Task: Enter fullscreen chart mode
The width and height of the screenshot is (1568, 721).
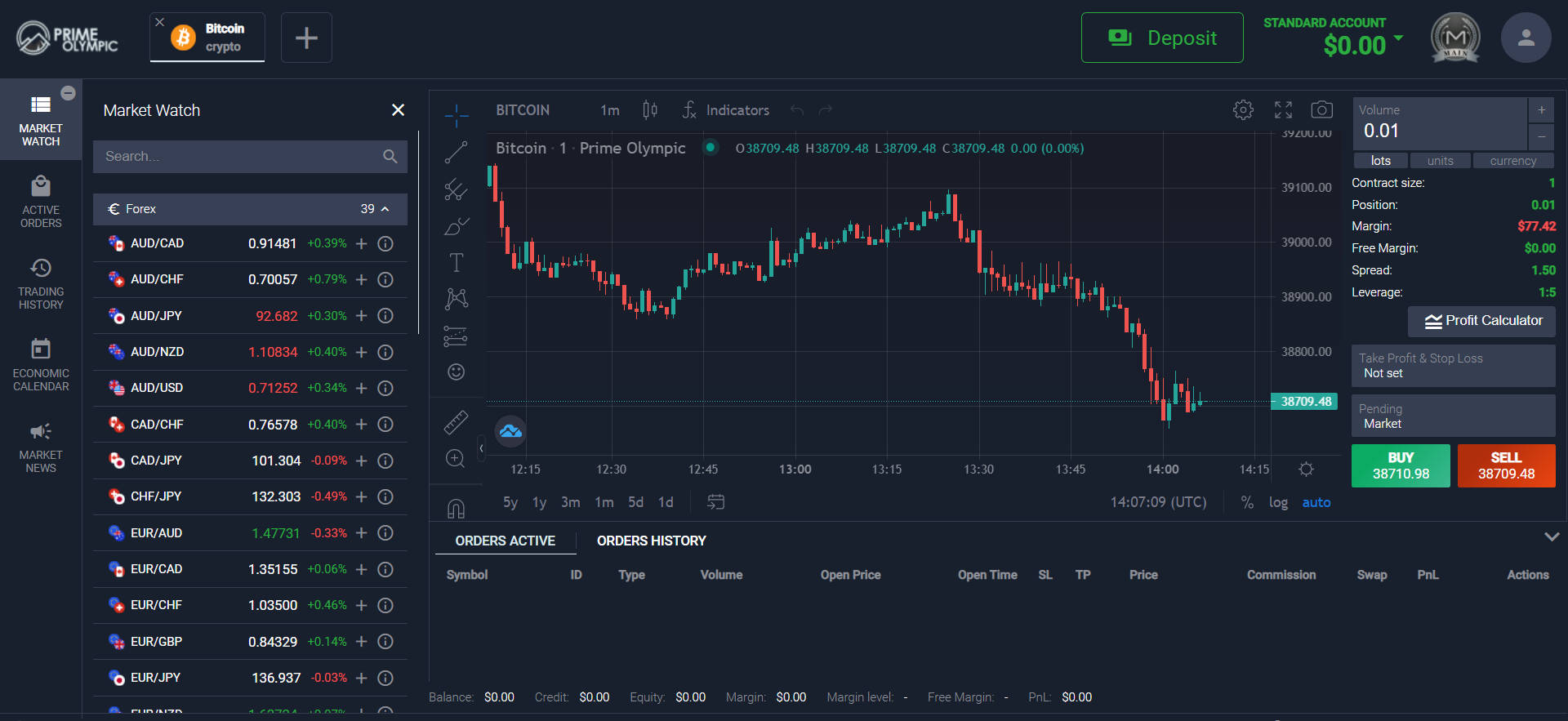Action: (x=1283, y=110)
